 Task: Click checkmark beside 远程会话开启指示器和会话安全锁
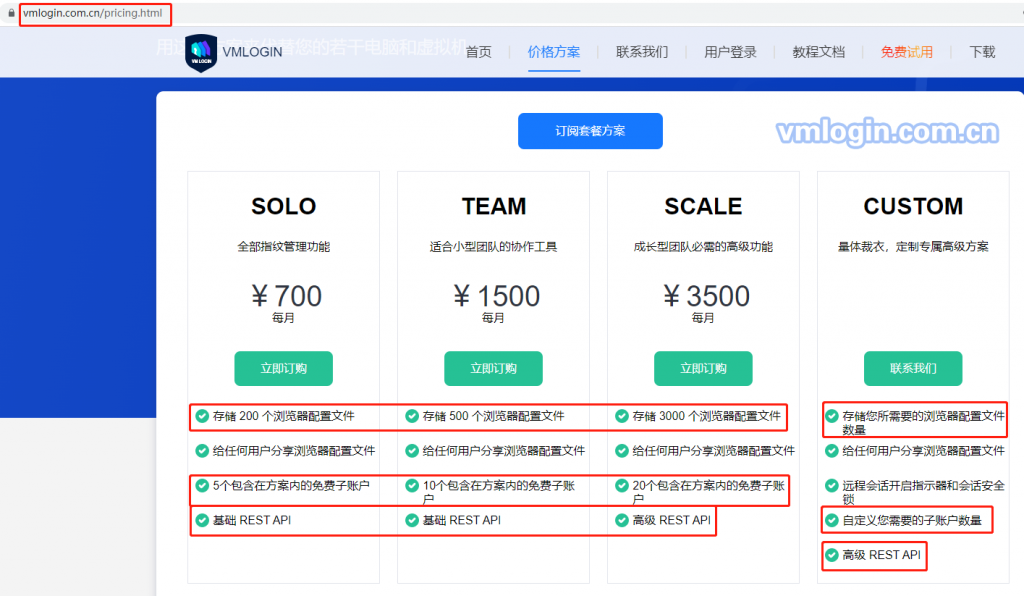832,486
